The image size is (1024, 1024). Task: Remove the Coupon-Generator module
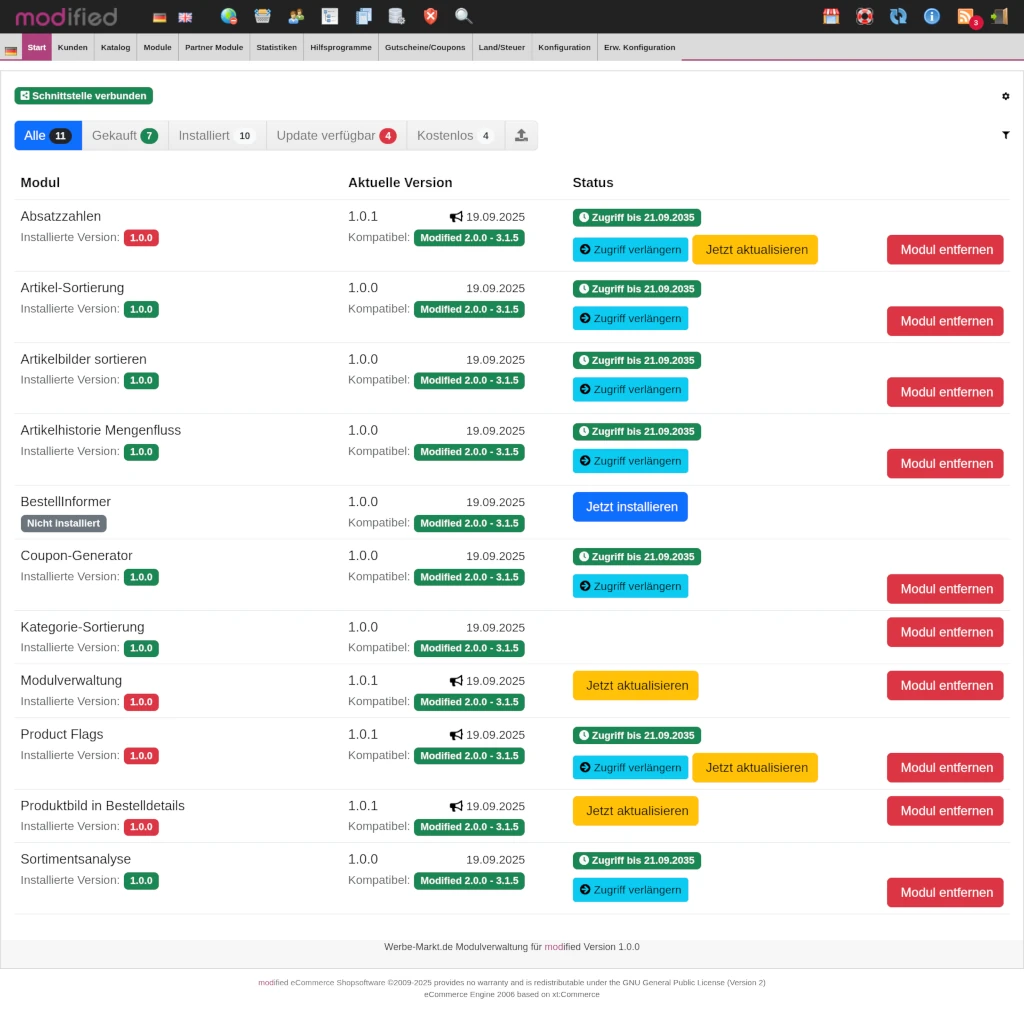click(x=945, y=589)
